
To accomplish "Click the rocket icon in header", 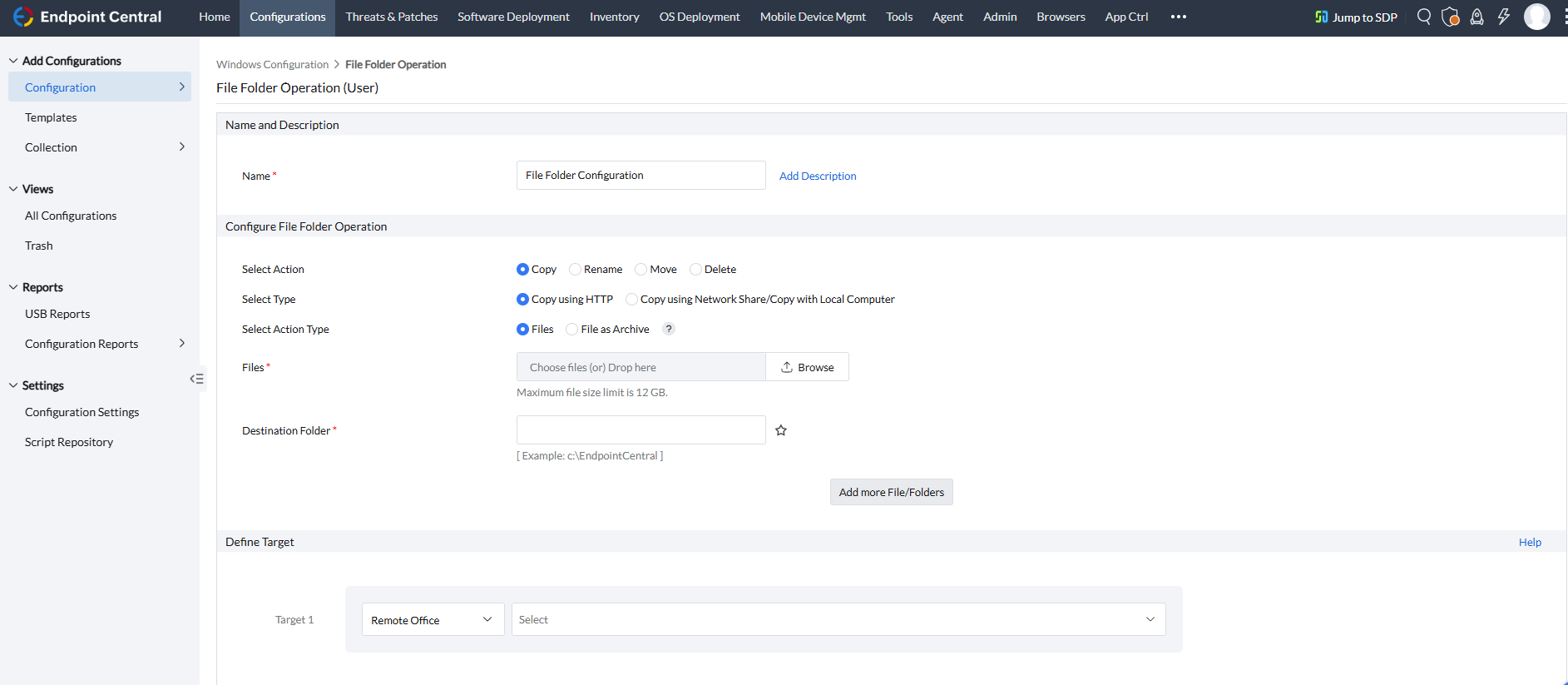I will pos(1476,17).
